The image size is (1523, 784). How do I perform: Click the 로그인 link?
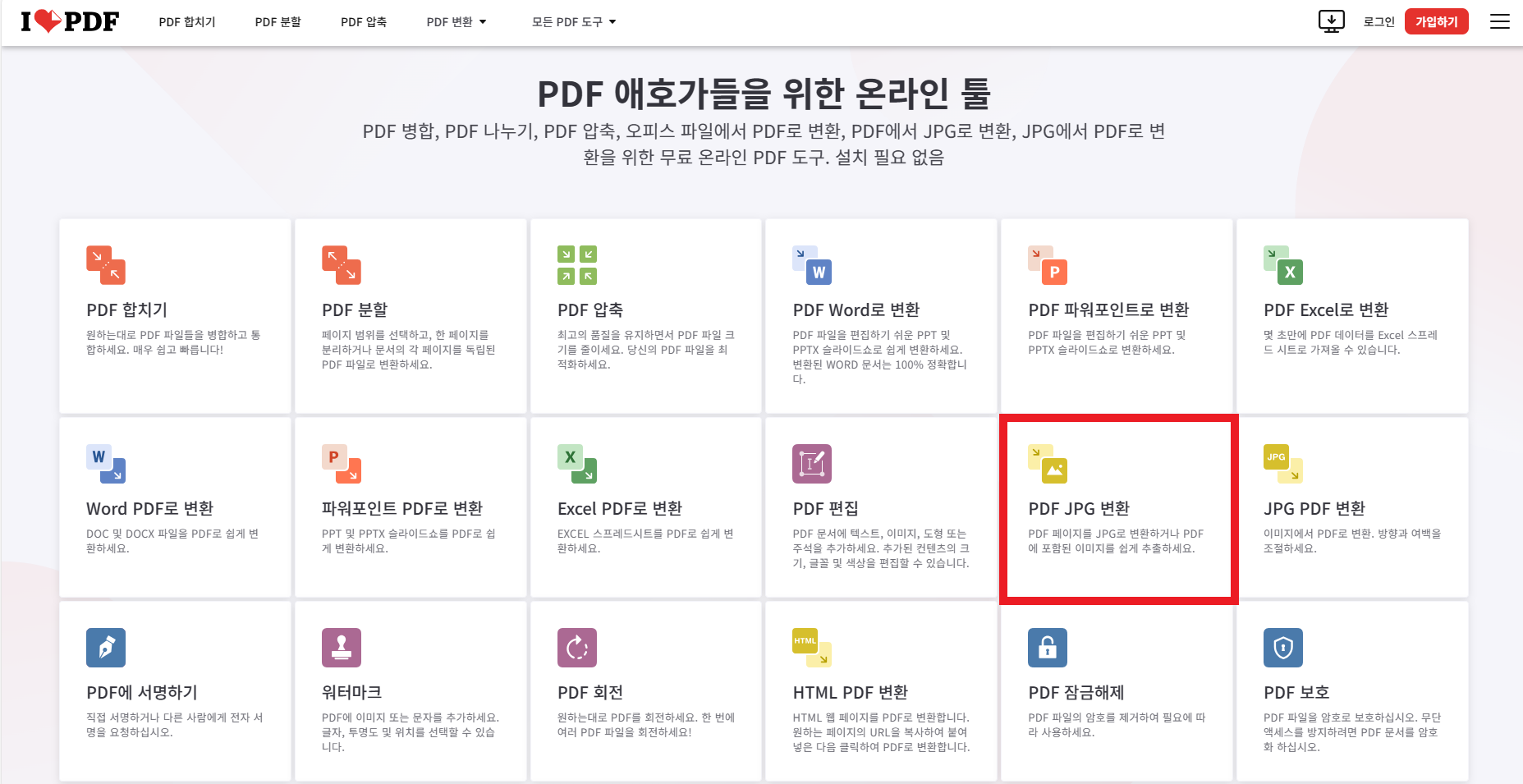pos(1379,22)
